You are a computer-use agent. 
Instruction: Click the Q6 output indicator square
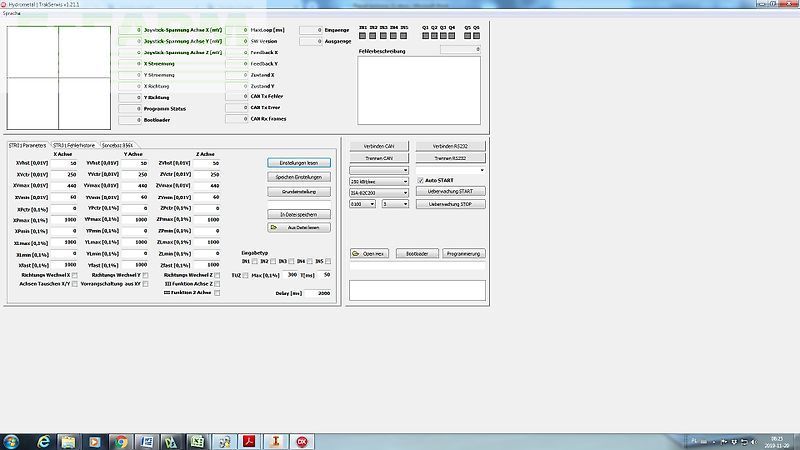tap(477, 36)
